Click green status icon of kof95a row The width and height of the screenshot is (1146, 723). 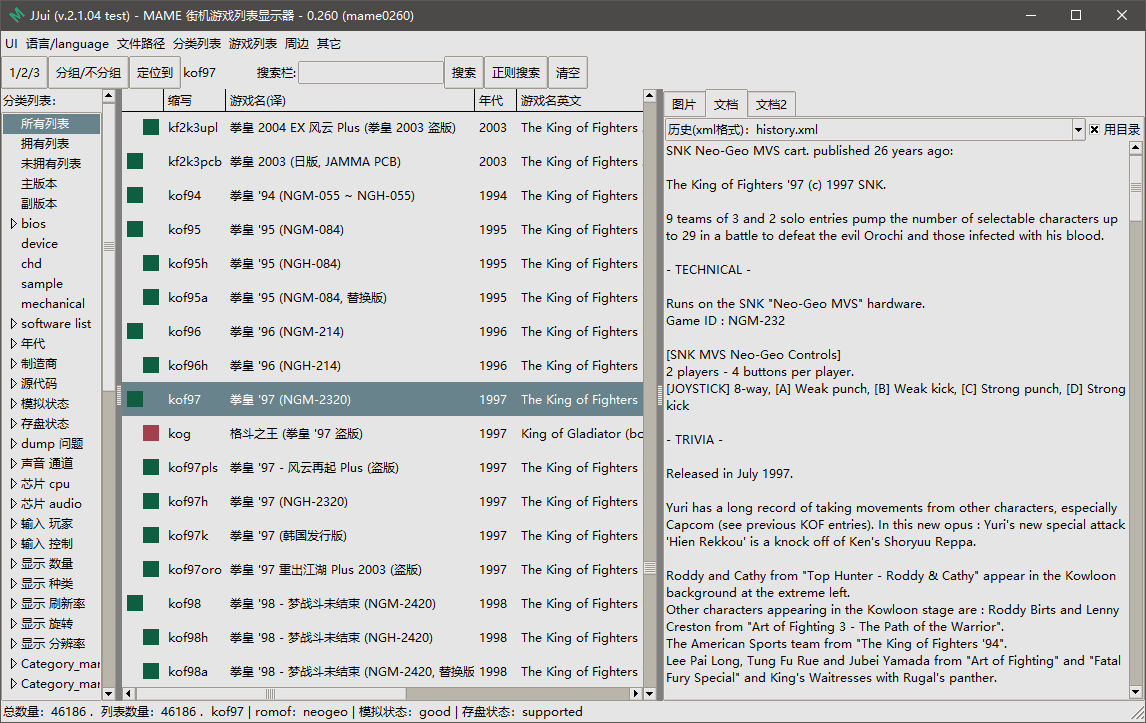pos(151,298)
